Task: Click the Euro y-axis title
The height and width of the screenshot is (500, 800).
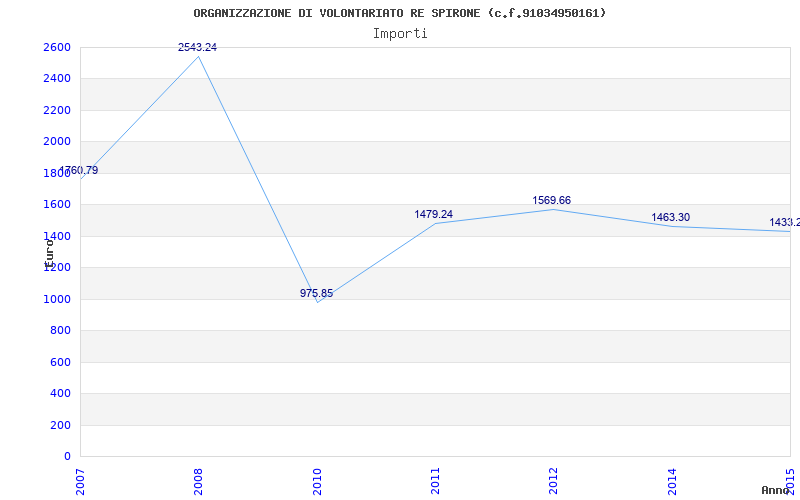Action: click(x=49, y=250)
